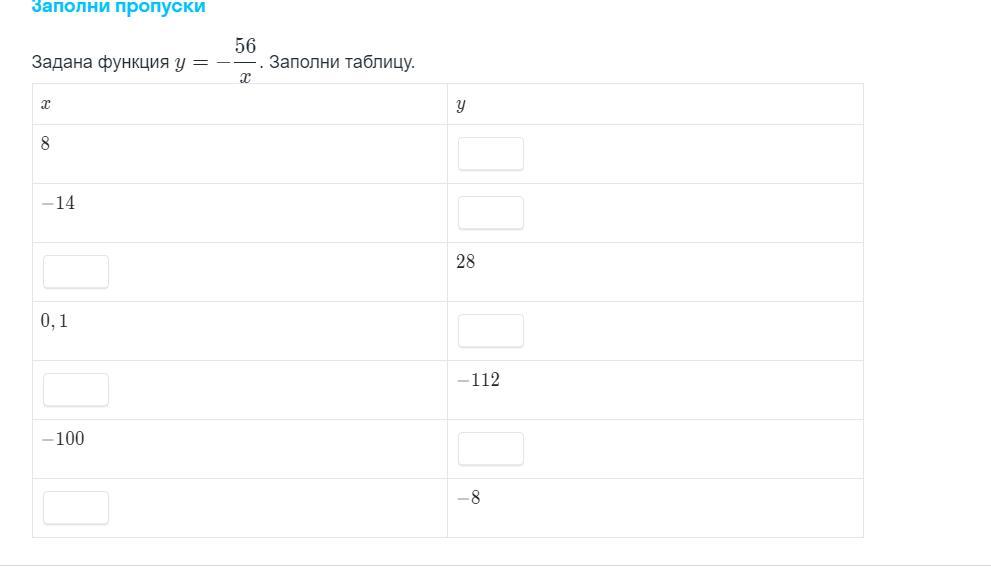Image resolution: width=991 pixels, height=576 pixels.
Task: Click the fraction 56/x in the formula
Action: (245, 61)
